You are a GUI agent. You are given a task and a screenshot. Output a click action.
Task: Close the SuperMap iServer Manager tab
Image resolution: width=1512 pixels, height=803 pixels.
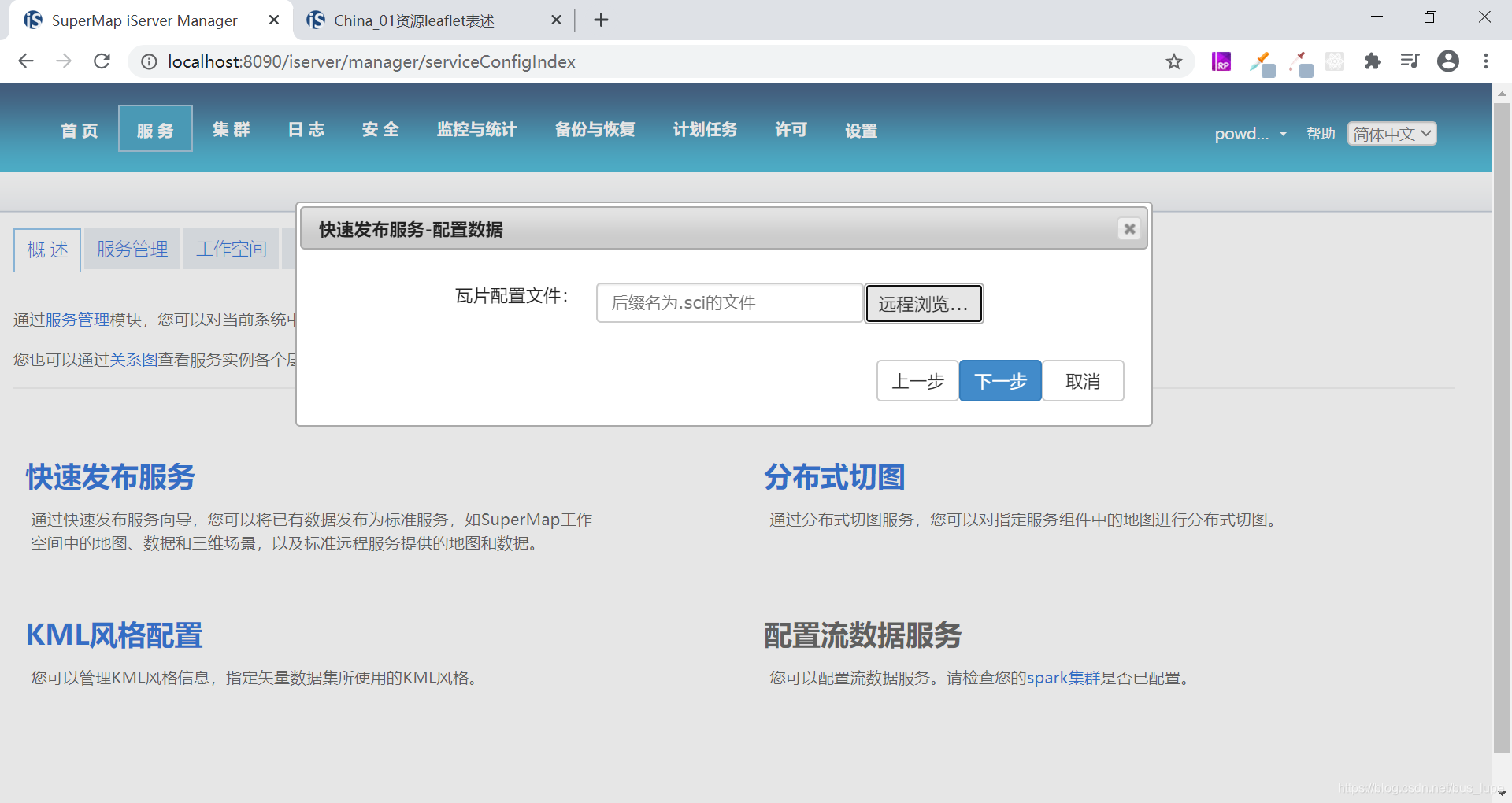(274, 20)
